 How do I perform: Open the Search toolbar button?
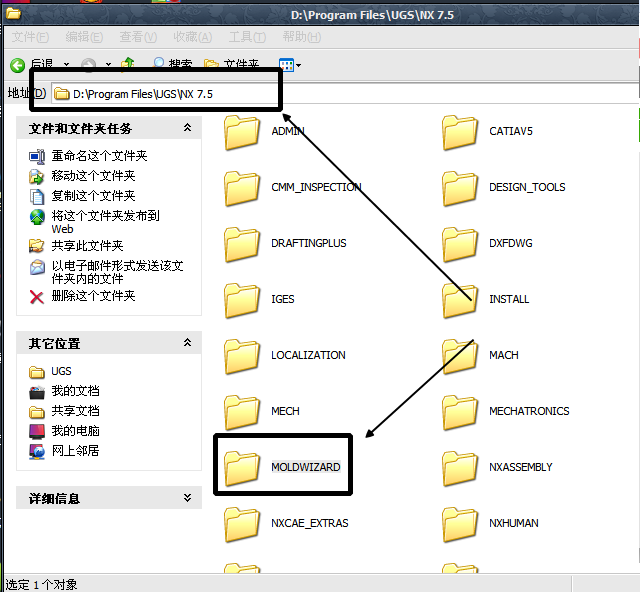[x=172, y=65]
